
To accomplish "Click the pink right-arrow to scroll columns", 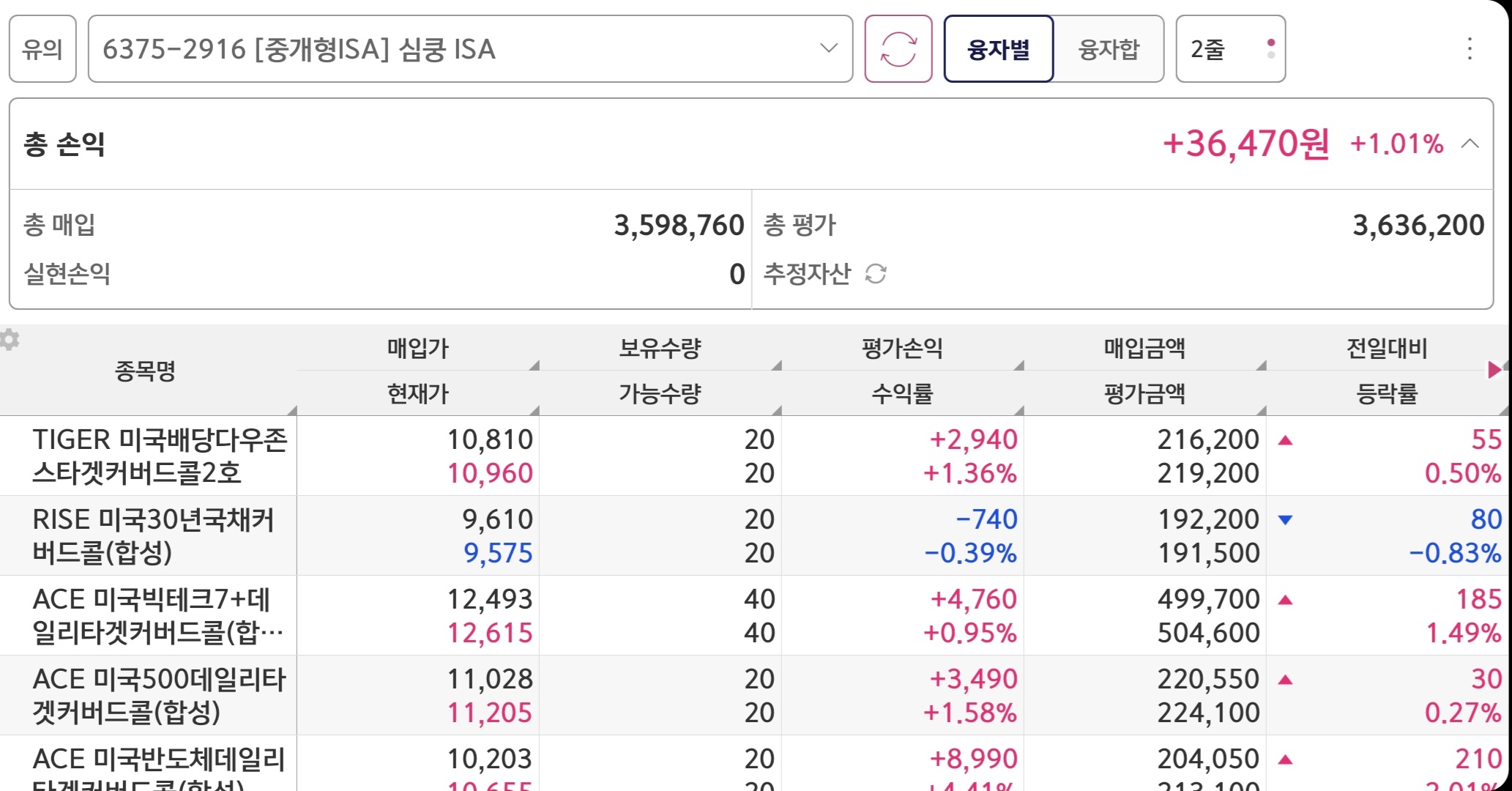I will (x=1494, y=370).
